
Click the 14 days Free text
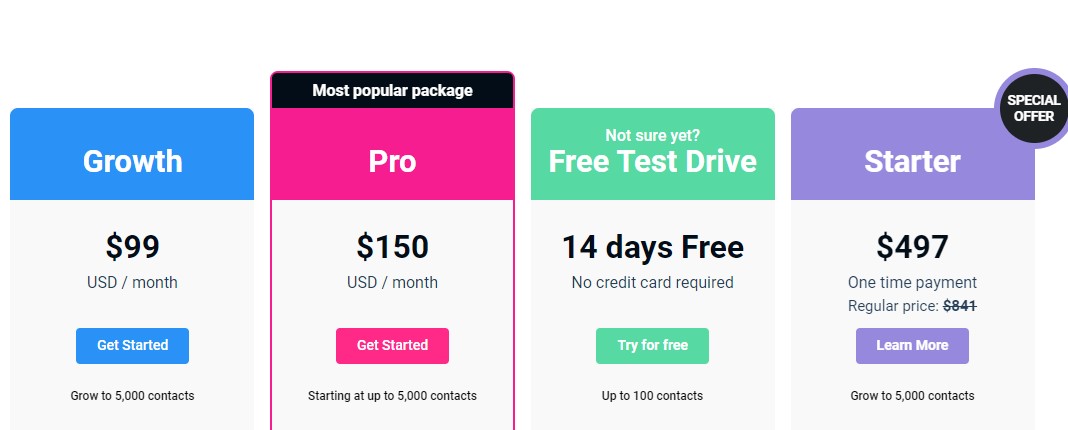tap(653, 247)
